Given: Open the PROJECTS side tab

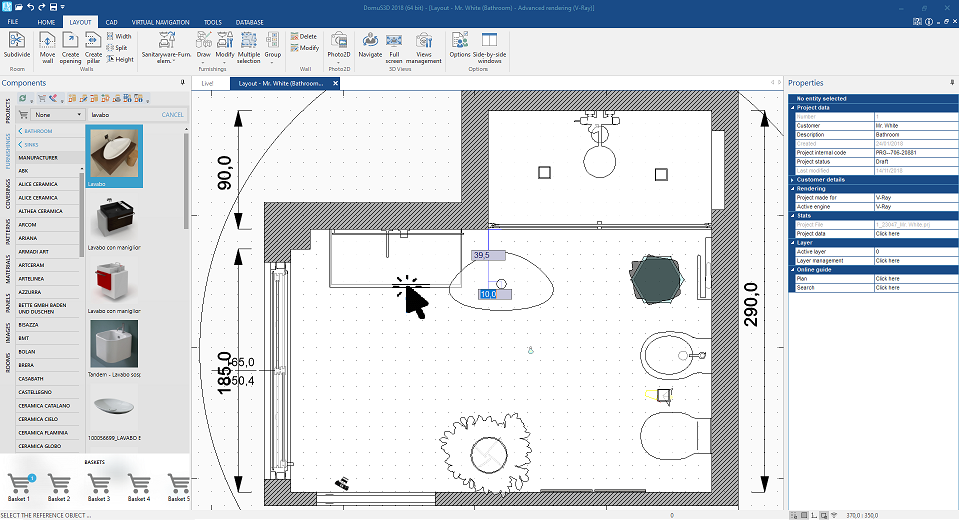Looking at the screenshot, I should click(x=8, y=111).
